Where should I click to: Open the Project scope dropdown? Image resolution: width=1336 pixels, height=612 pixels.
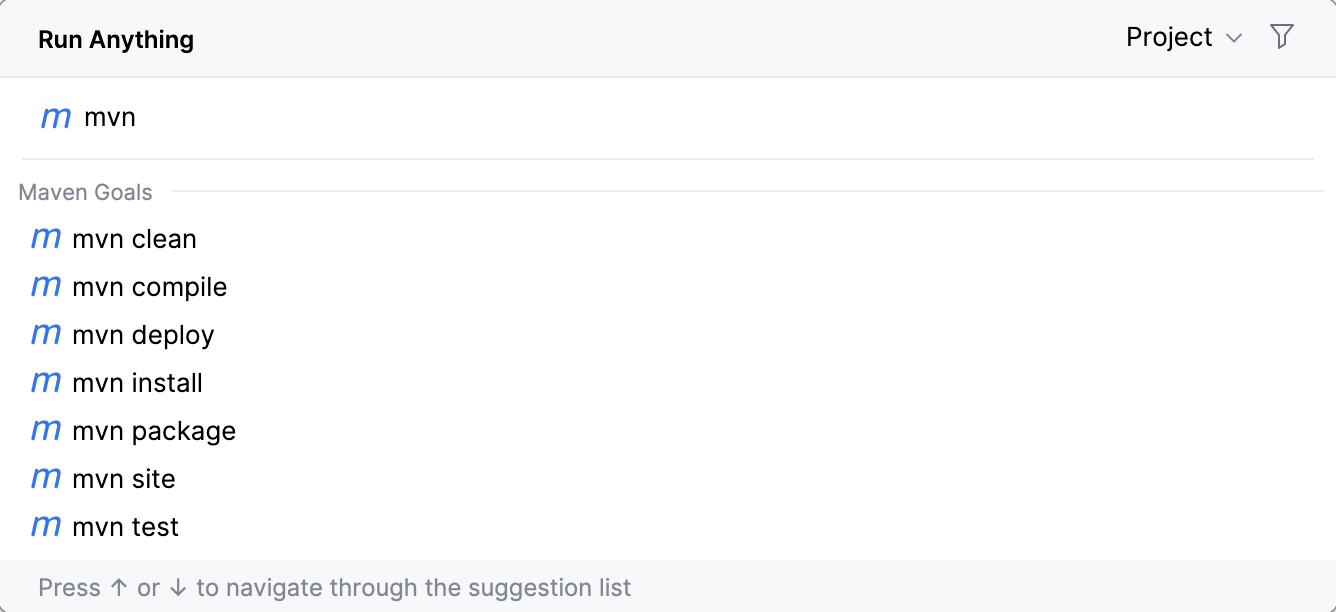point(1183,37)
